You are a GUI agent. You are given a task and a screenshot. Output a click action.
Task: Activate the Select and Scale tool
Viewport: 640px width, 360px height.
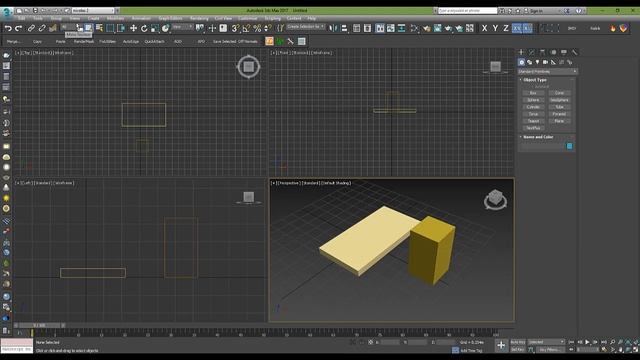155,28
